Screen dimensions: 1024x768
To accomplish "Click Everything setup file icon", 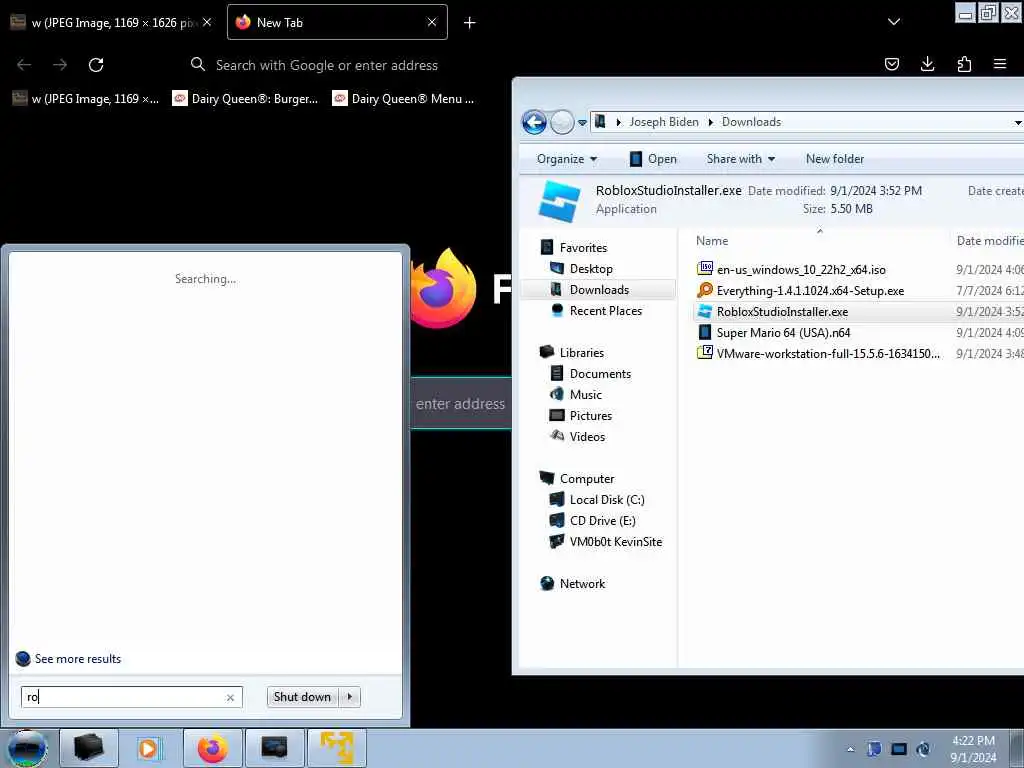I will (x=705, y=289).
